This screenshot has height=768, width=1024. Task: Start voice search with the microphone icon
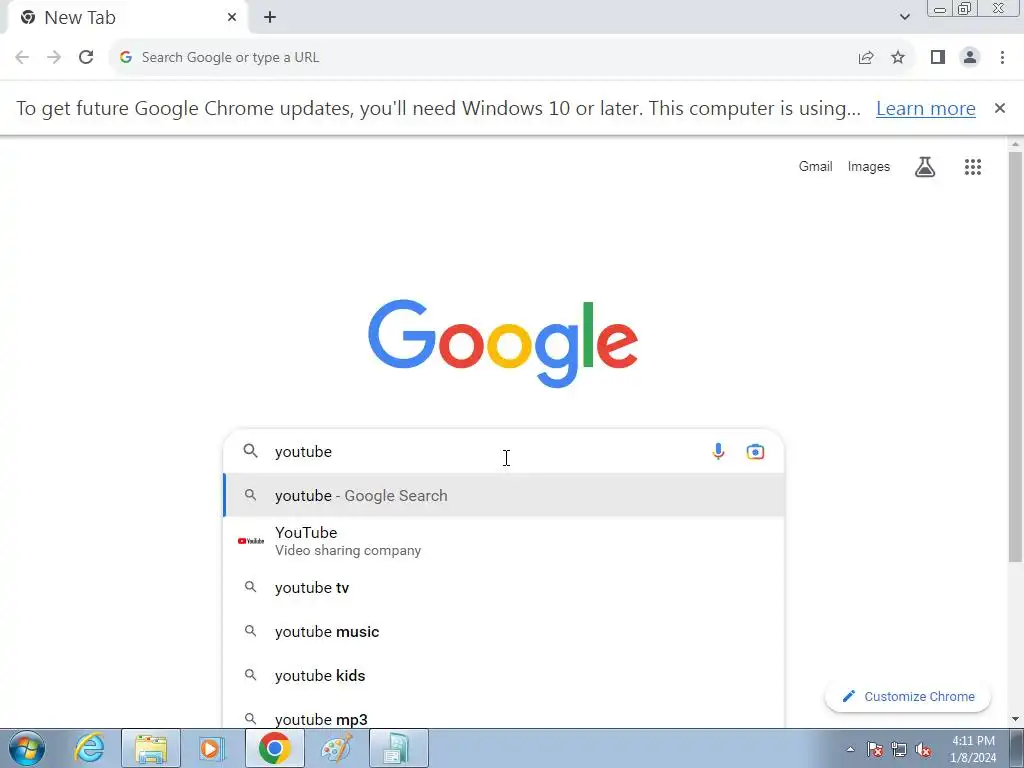718,451
